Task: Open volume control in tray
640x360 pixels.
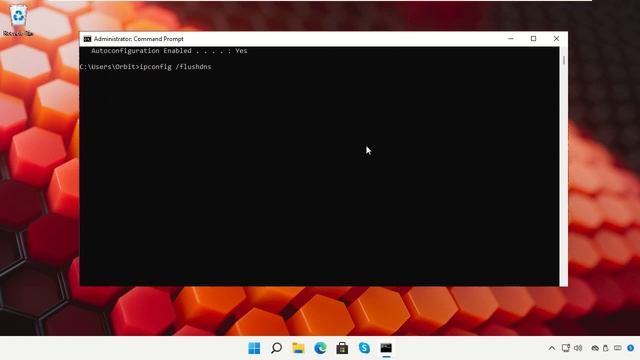Action: click(578, 348)
